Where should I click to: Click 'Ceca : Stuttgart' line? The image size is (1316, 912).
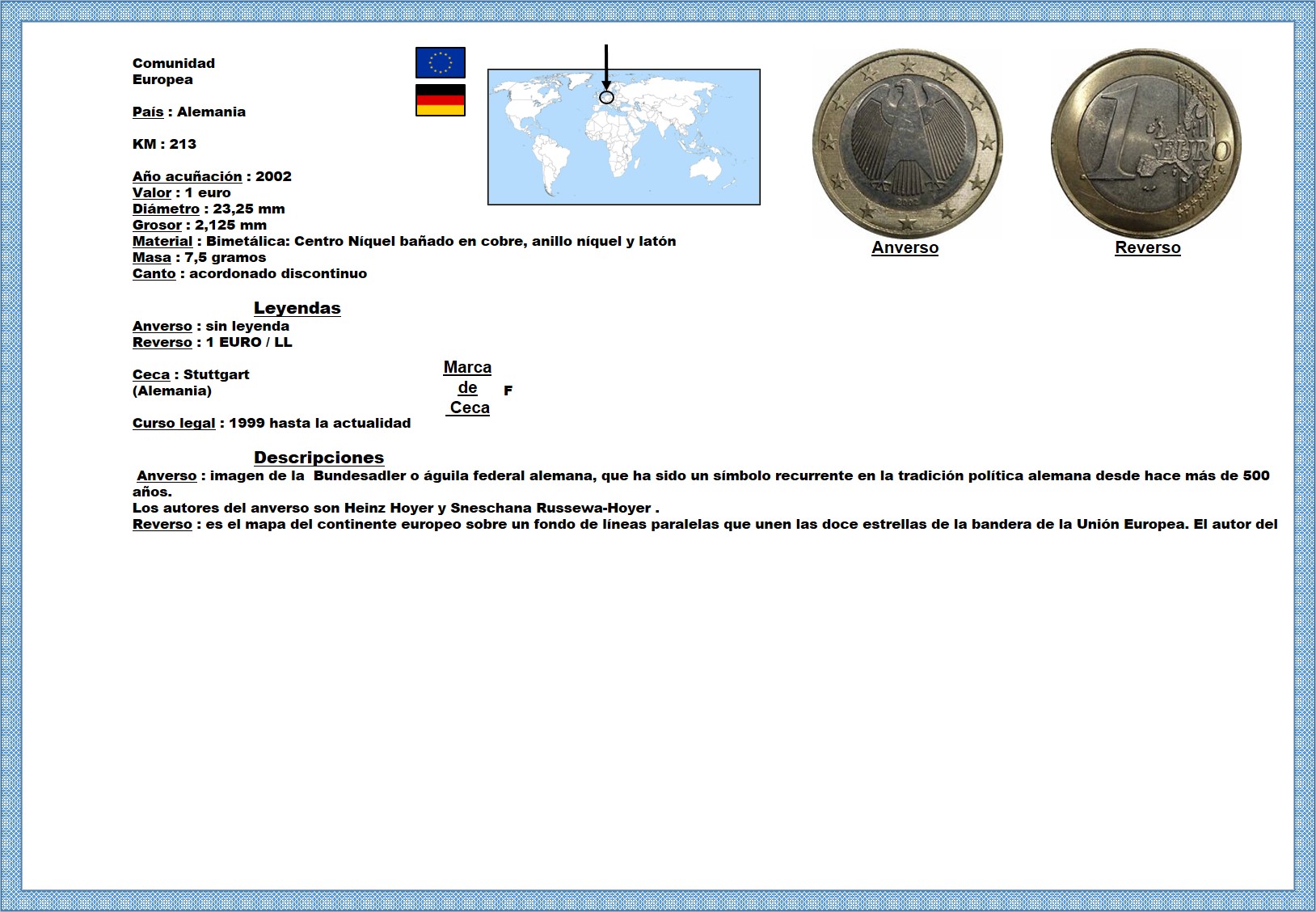point(191,374)
